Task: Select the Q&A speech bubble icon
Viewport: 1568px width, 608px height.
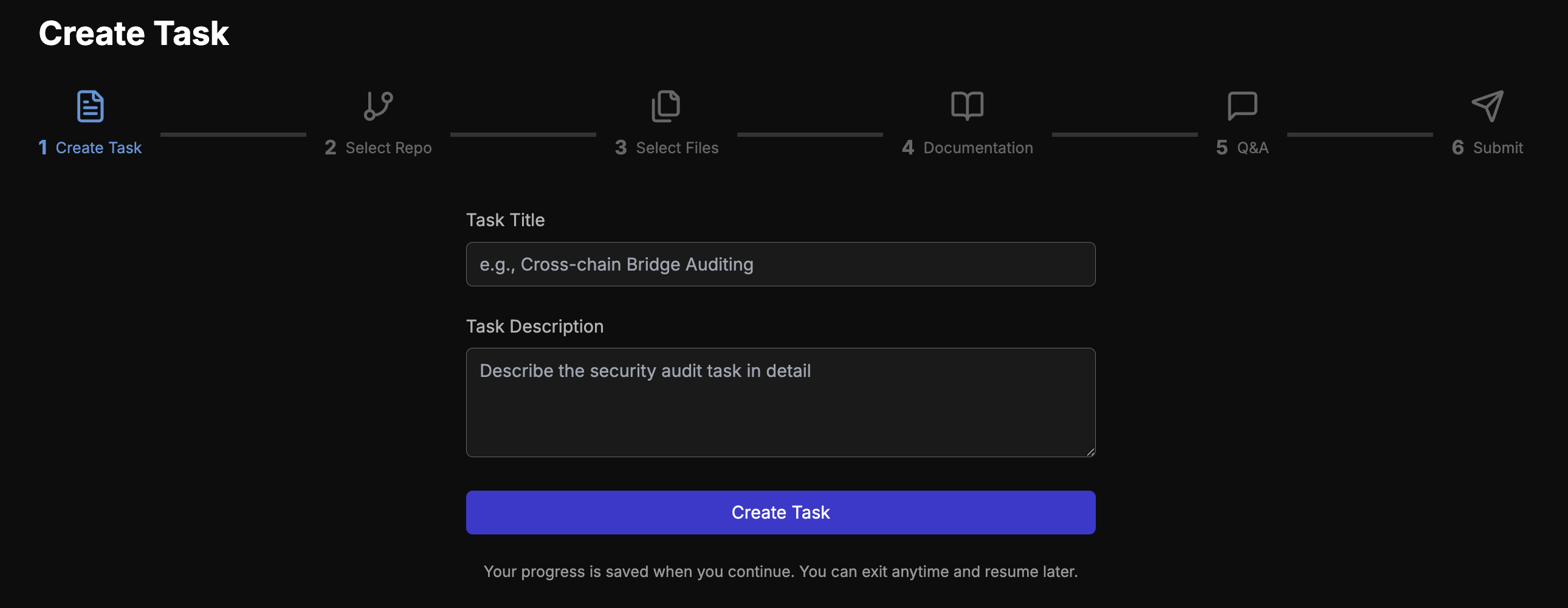Action: (x=1243, y=105)
